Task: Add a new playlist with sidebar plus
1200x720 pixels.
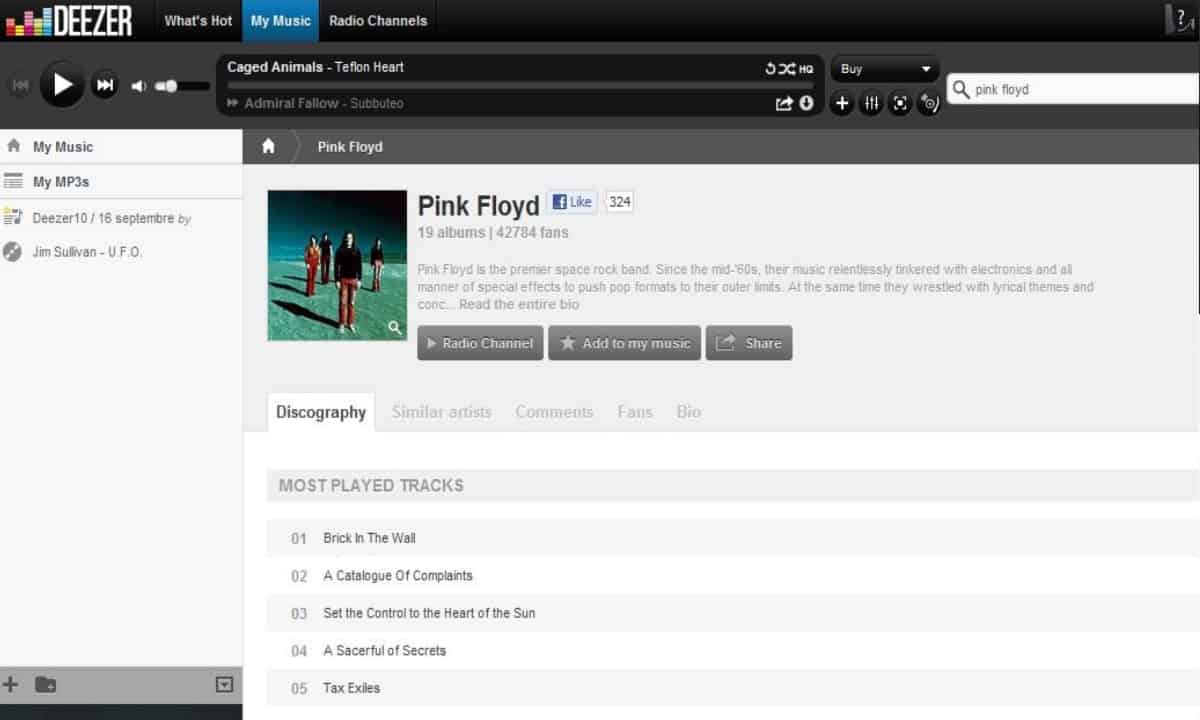Action: pos(11,685)
